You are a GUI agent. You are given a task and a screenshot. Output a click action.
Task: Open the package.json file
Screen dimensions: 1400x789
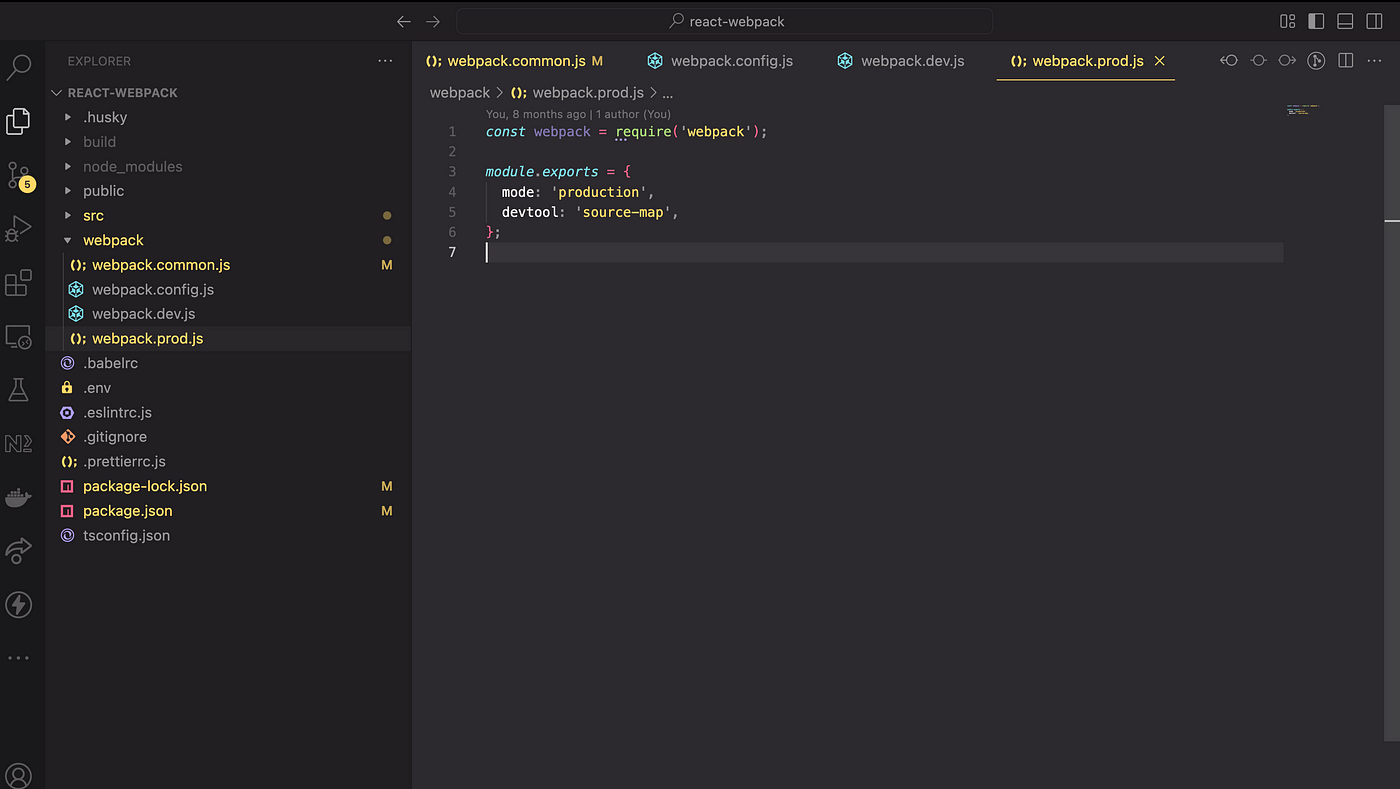228,511
